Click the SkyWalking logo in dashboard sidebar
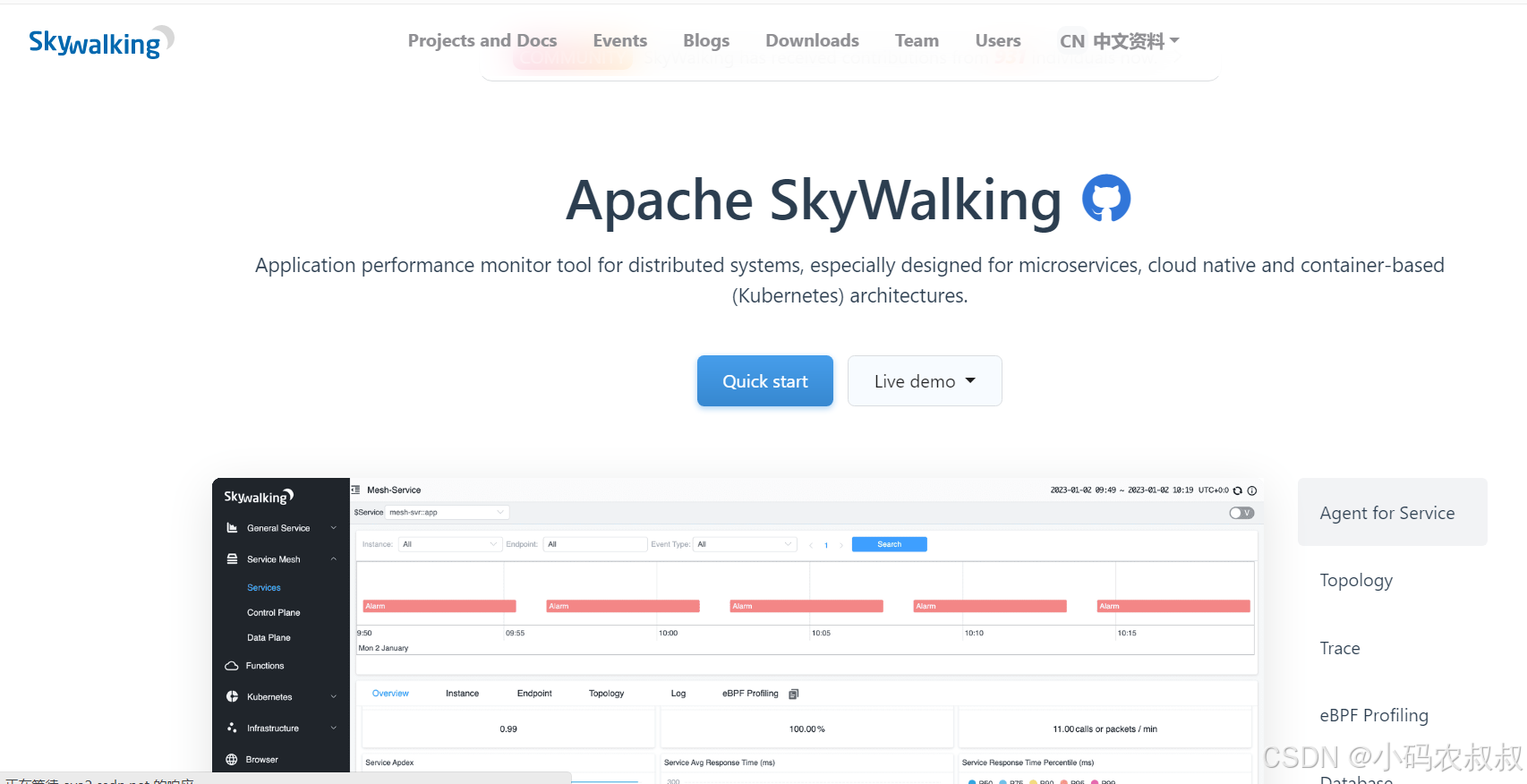The image size is (1527, 784). [259, 497]
